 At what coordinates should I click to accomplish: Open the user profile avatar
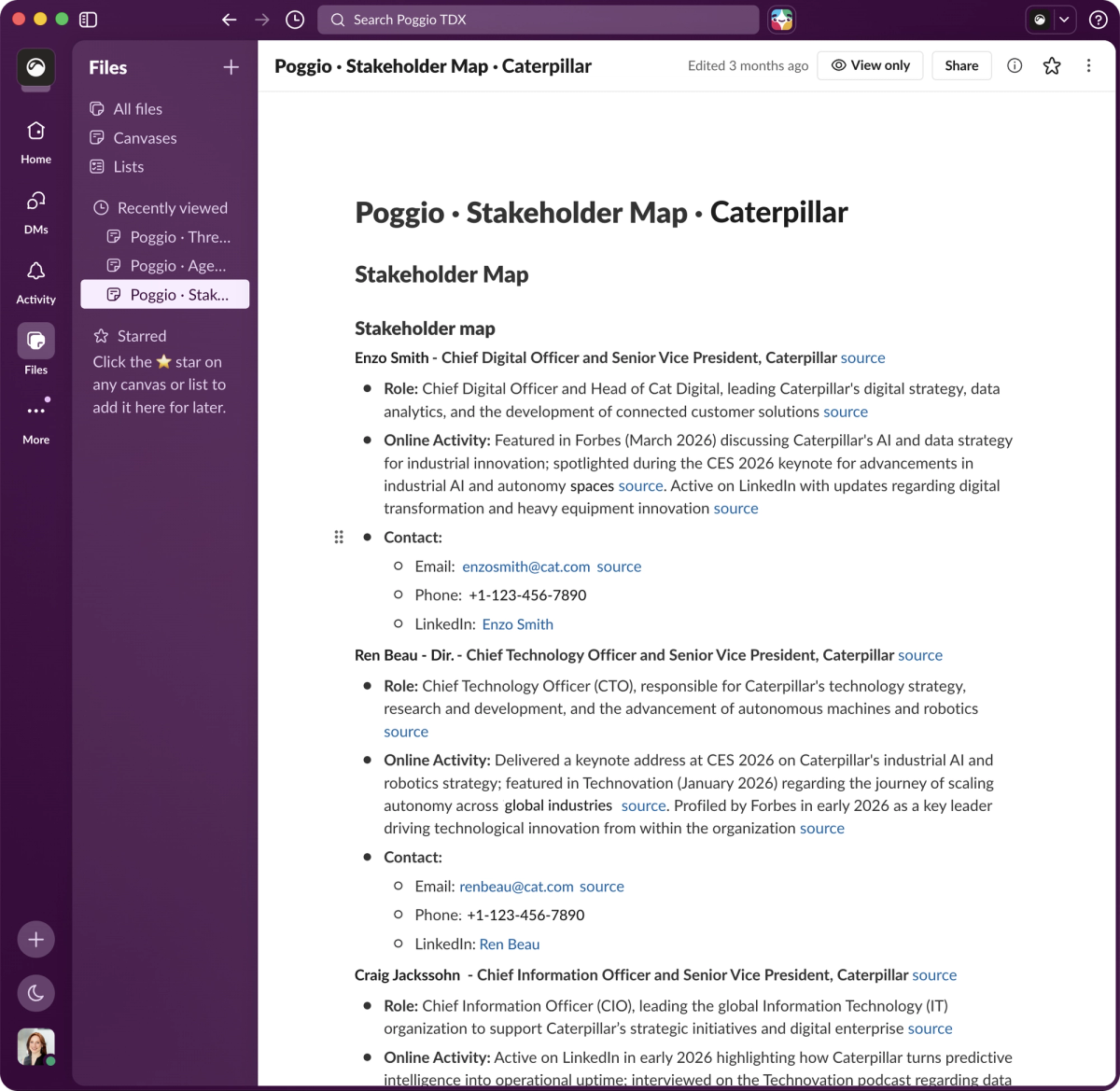[35, 1047]
